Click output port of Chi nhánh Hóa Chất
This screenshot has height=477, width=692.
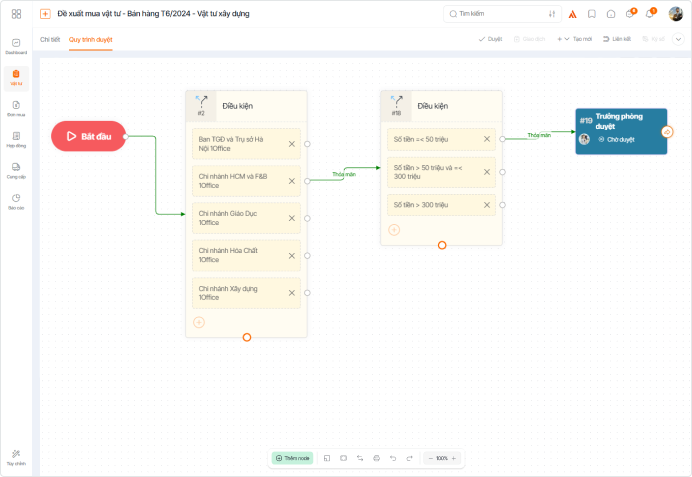307,255
